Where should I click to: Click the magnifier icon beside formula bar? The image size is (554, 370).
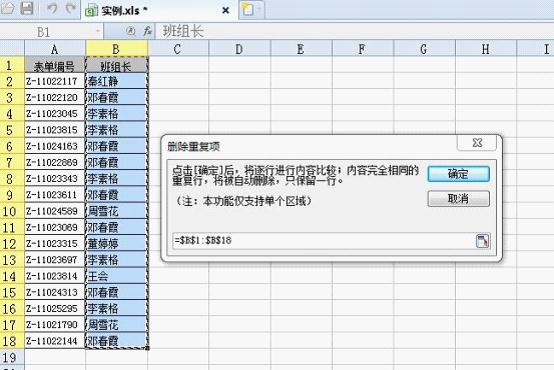pyautogui.click(x=131, y=31)
